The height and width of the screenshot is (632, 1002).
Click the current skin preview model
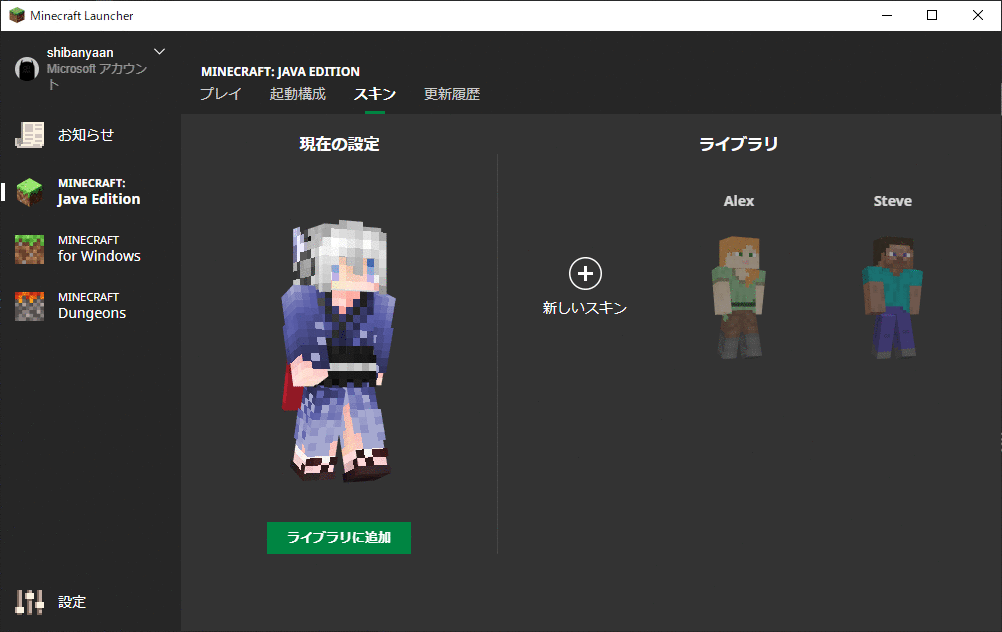point(339,350)
